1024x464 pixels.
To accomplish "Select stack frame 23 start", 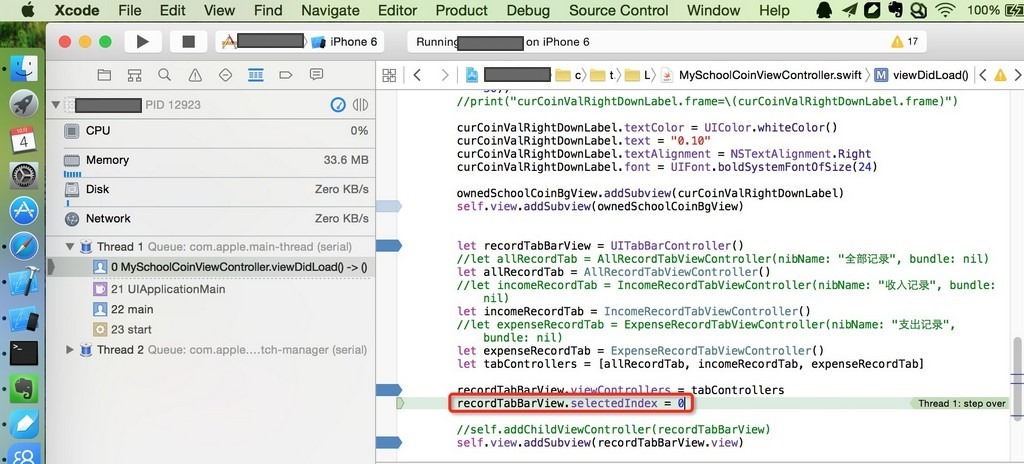I will click(210, 329).
